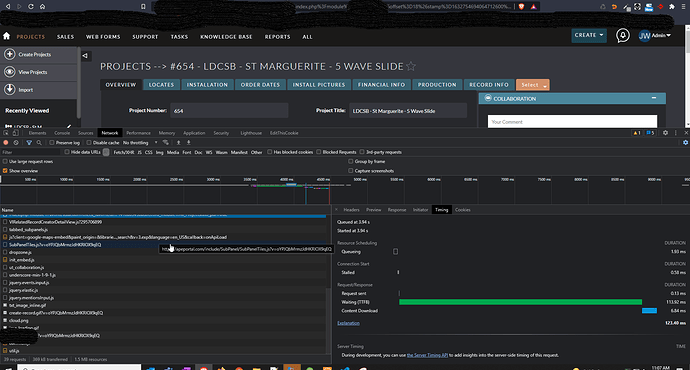Viewport: 690px width, 370px height.
Task: Toggle the network filter funnel icon
Action: pyautogui.click(x=29, y=143)
